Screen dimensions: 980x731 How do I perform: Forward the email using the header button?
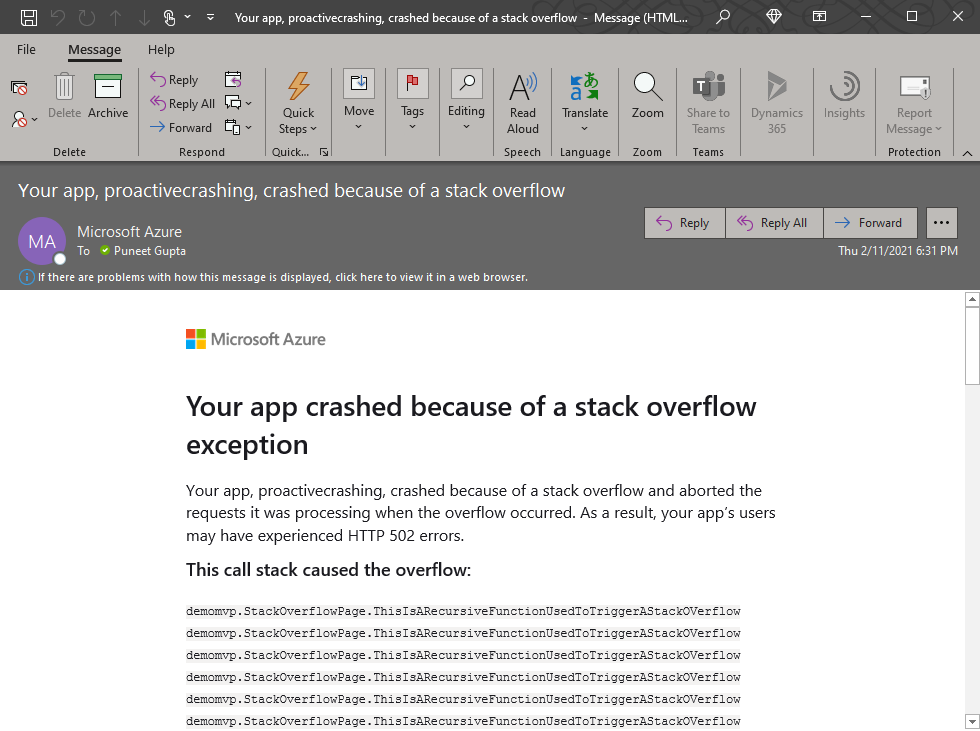click(869, 222)
